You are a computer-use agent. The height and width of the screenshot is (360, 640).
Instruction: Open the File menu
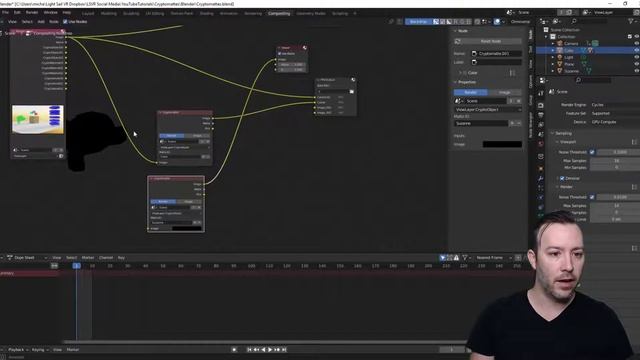5,13
